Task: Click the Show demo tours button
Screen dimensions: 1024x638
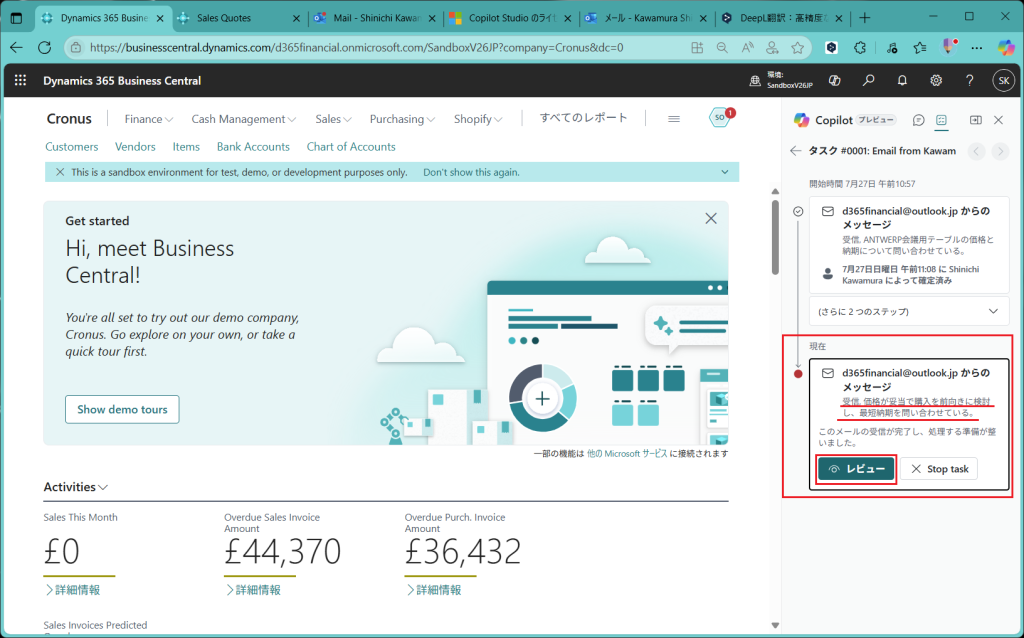Action: tap(122, 409)
